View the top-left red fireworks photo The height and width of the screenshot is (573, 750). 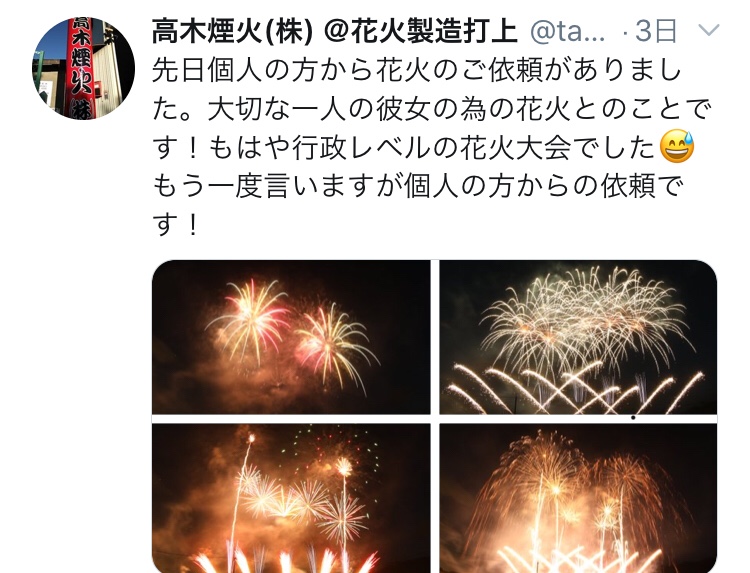point(291,337)
